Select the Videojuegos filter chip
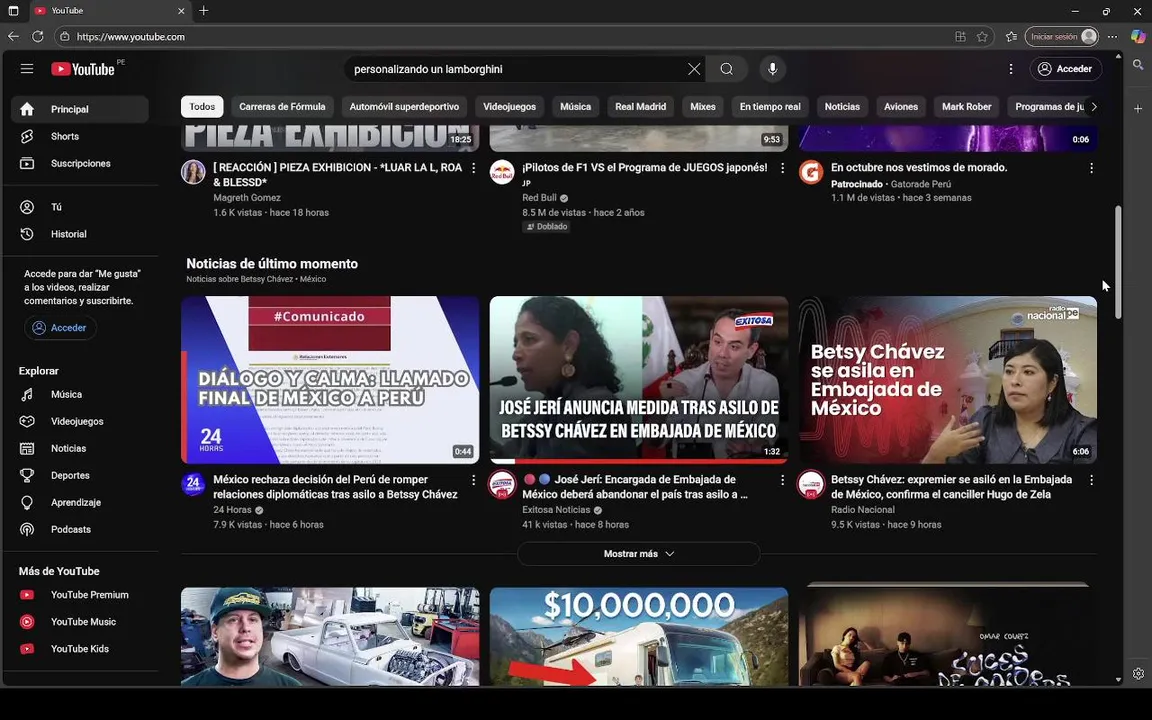Image resolution: width=1152 pixels, height=720 pixels. (x=509, y=107)
